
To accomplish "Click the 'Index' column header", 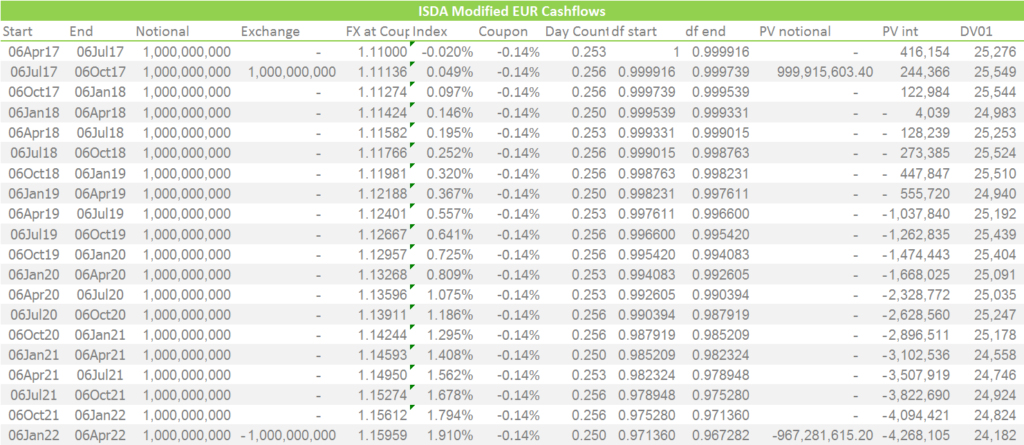I will click(430, 31).
